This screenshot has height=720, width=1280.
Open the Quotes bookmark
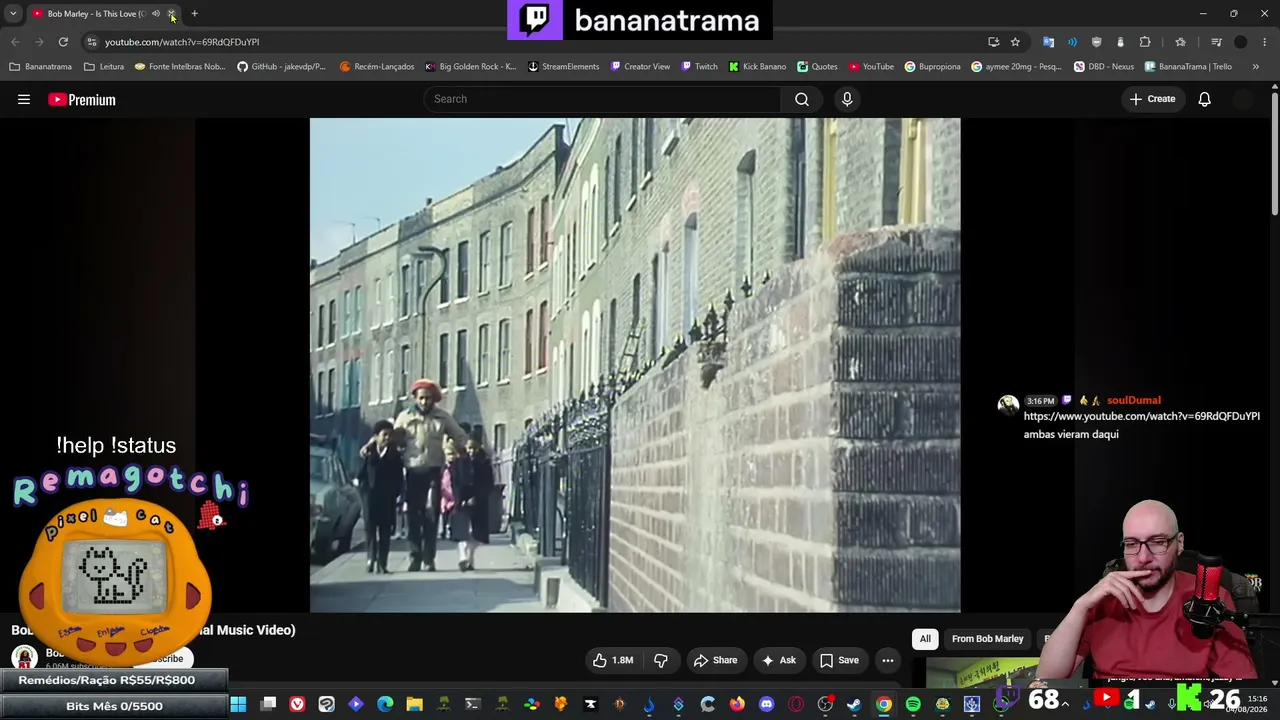click(817, 67)
